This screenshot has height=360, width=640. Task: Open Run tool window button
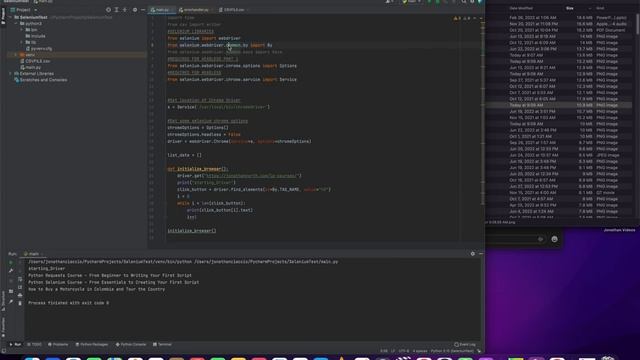pyautogui.click(x=16, y=344)
